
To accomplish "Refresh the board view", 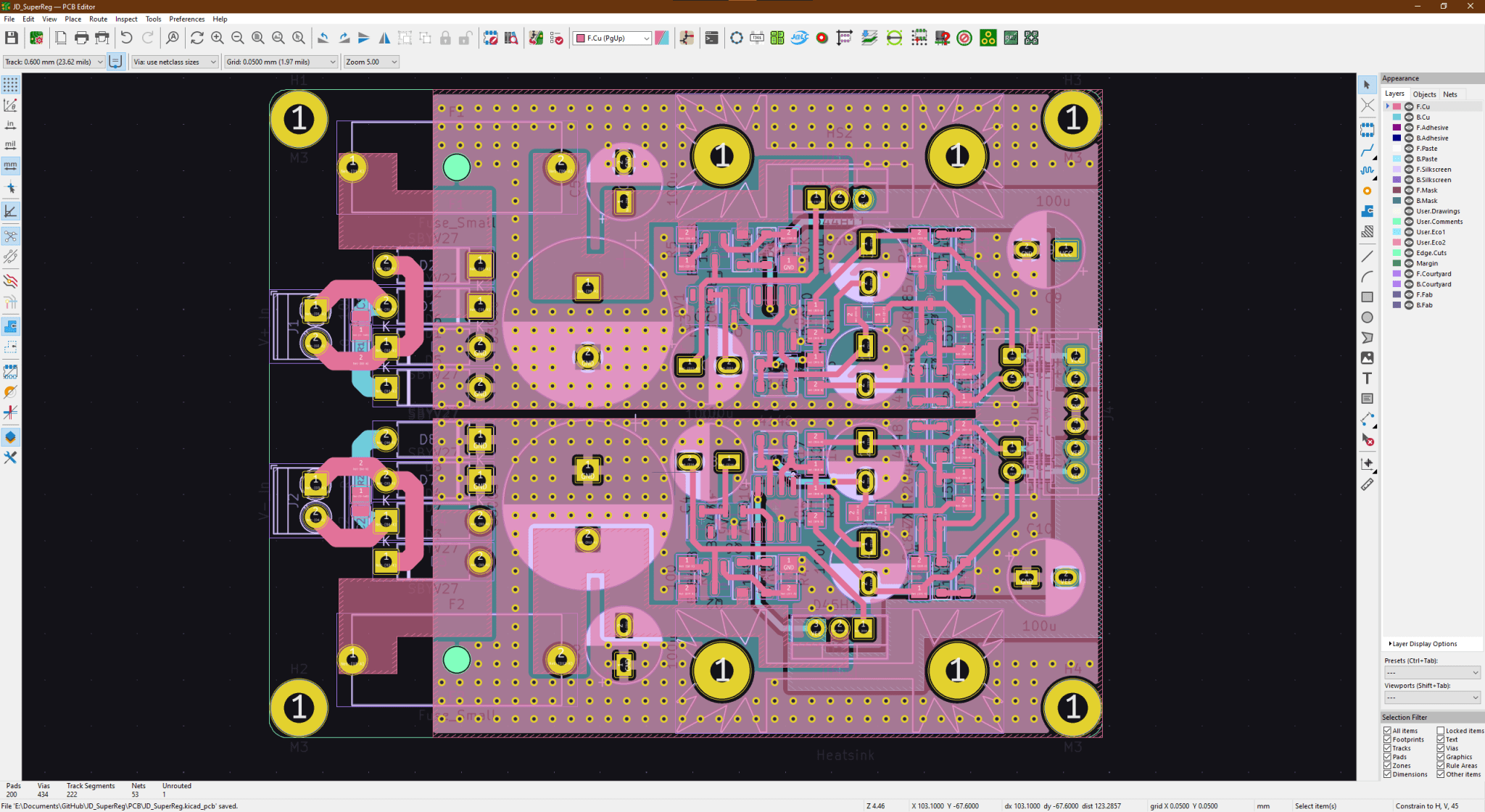I will 197,38.
